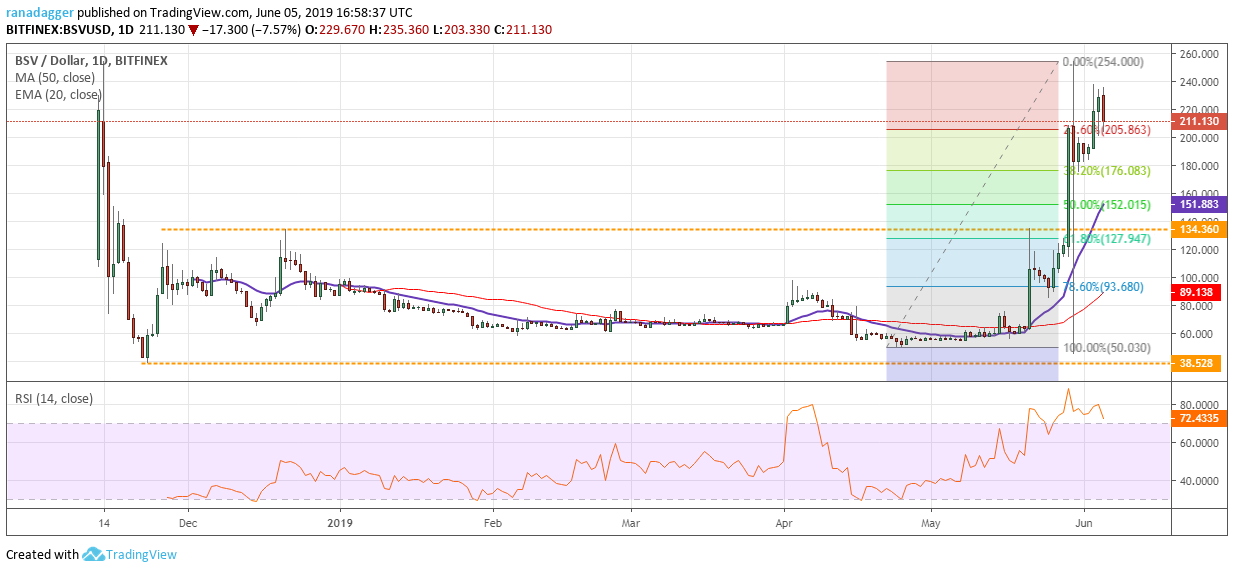
Task: Click the 211.130 current price label
Action: pos(1199,121)
